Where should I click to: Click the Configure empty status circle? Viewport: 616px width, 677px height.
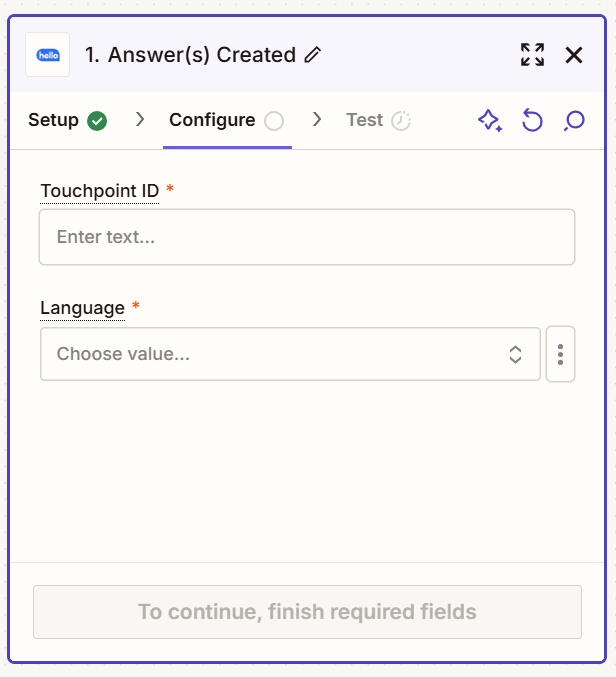[274, 121]
